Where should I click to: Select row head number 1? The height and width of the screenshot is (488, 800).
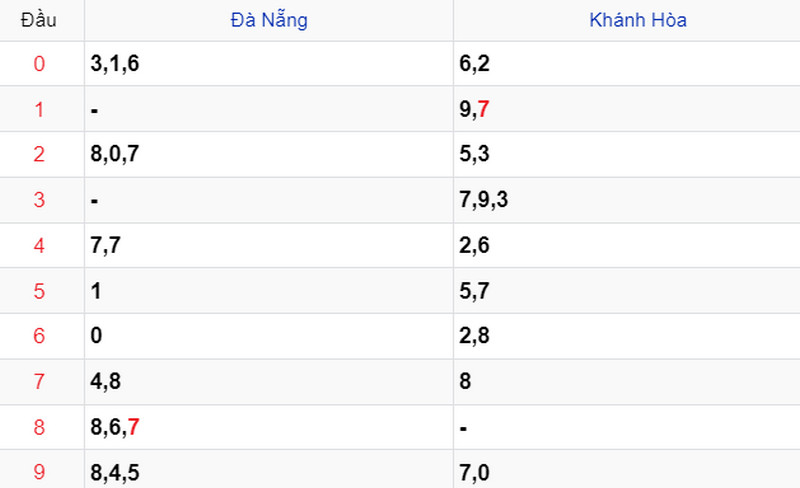click(x=39, y=109)
